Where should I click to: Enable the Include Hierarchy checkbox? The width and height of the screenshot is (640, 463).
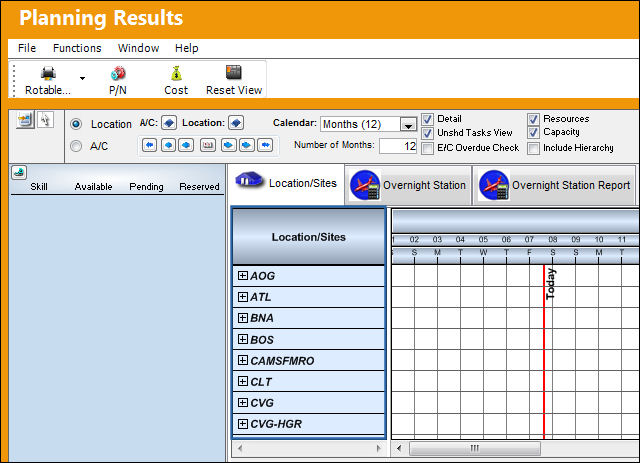pos(533,148)
